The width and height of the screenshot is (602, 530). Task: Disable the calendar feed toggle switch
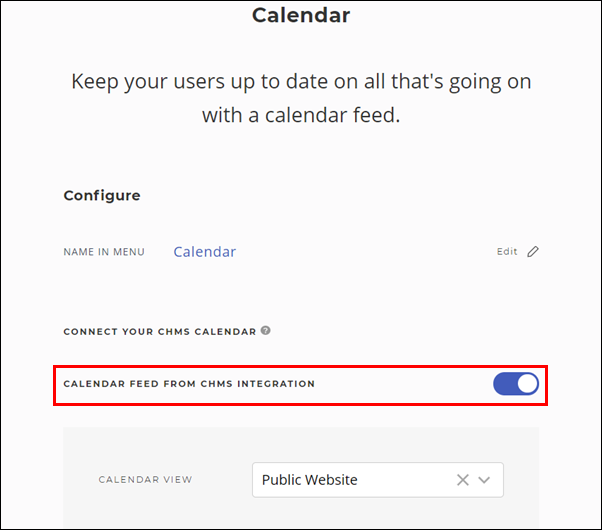(x=516, y=384)
